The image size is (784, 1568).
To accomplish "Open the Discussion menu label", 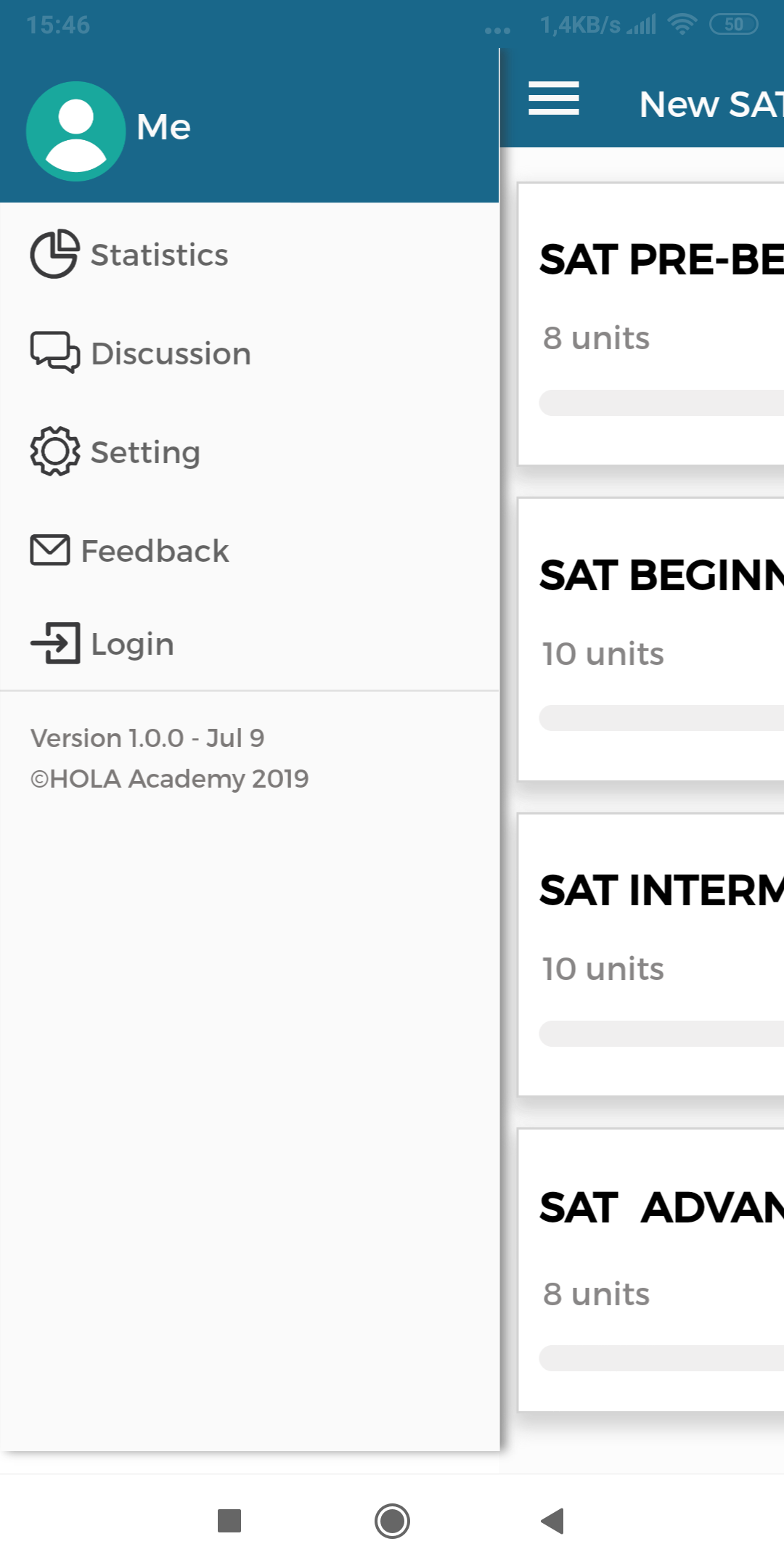I will coord(171,354).
